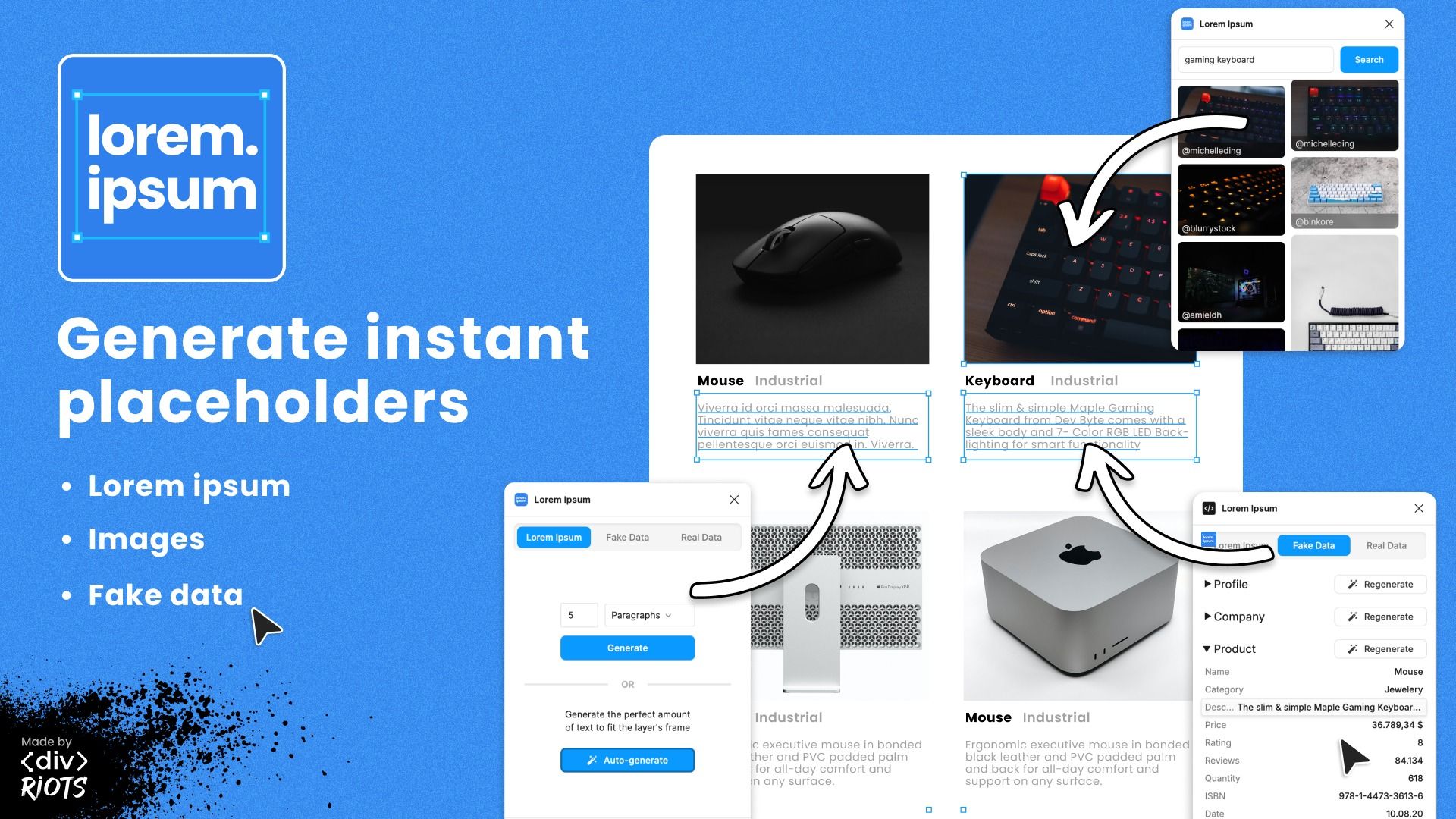Image resolution: width=1456 pixels, height=819 pixels.
Task: Click the Lorem Ipsum plugin icon
Action: click(521, 499)
